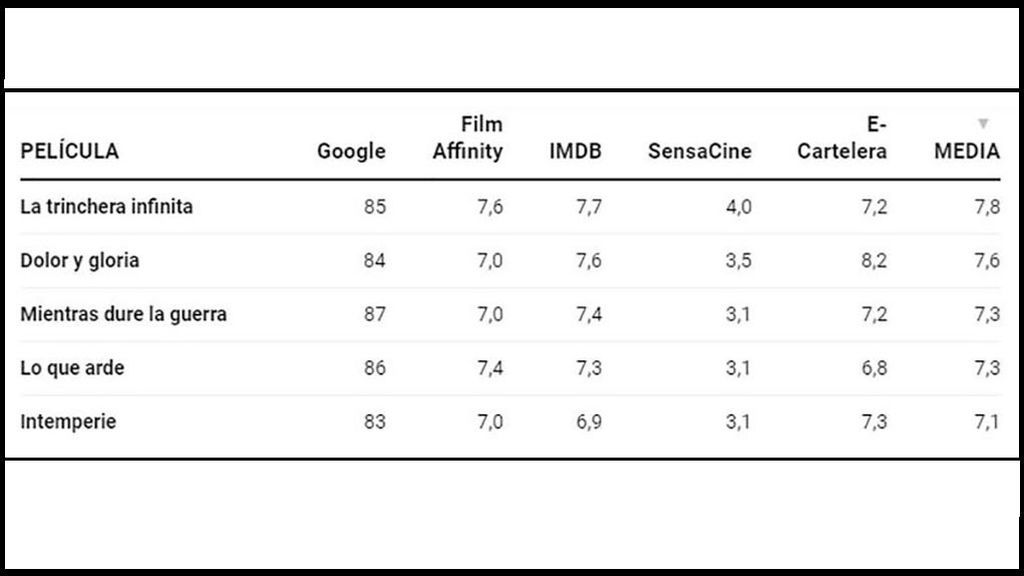This screenshot has width=1024, height=576.
Task: Click Google score 85 for La trinchera
Action: coord(375,207)
